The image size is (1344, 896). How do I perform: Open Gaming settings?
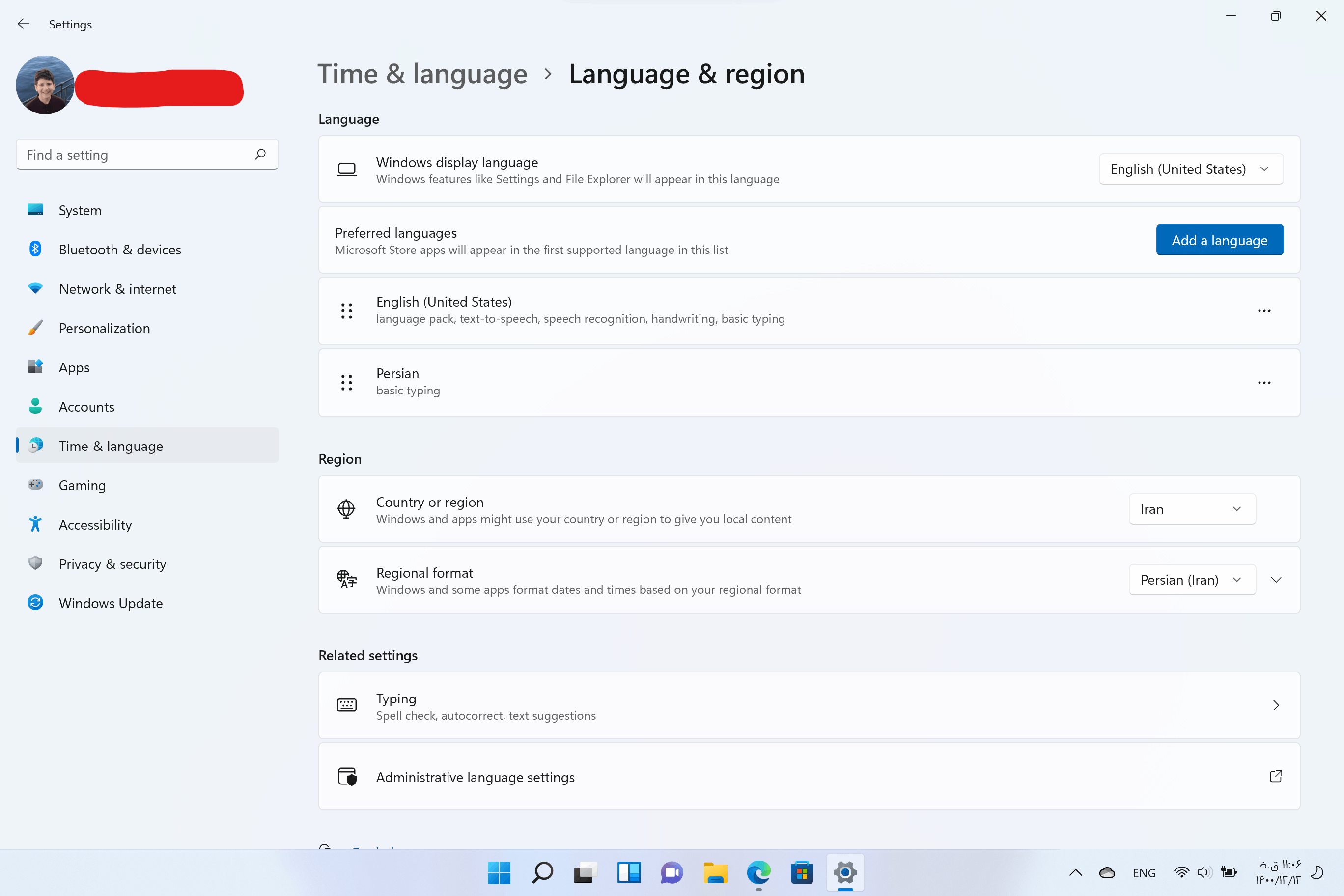147,485
